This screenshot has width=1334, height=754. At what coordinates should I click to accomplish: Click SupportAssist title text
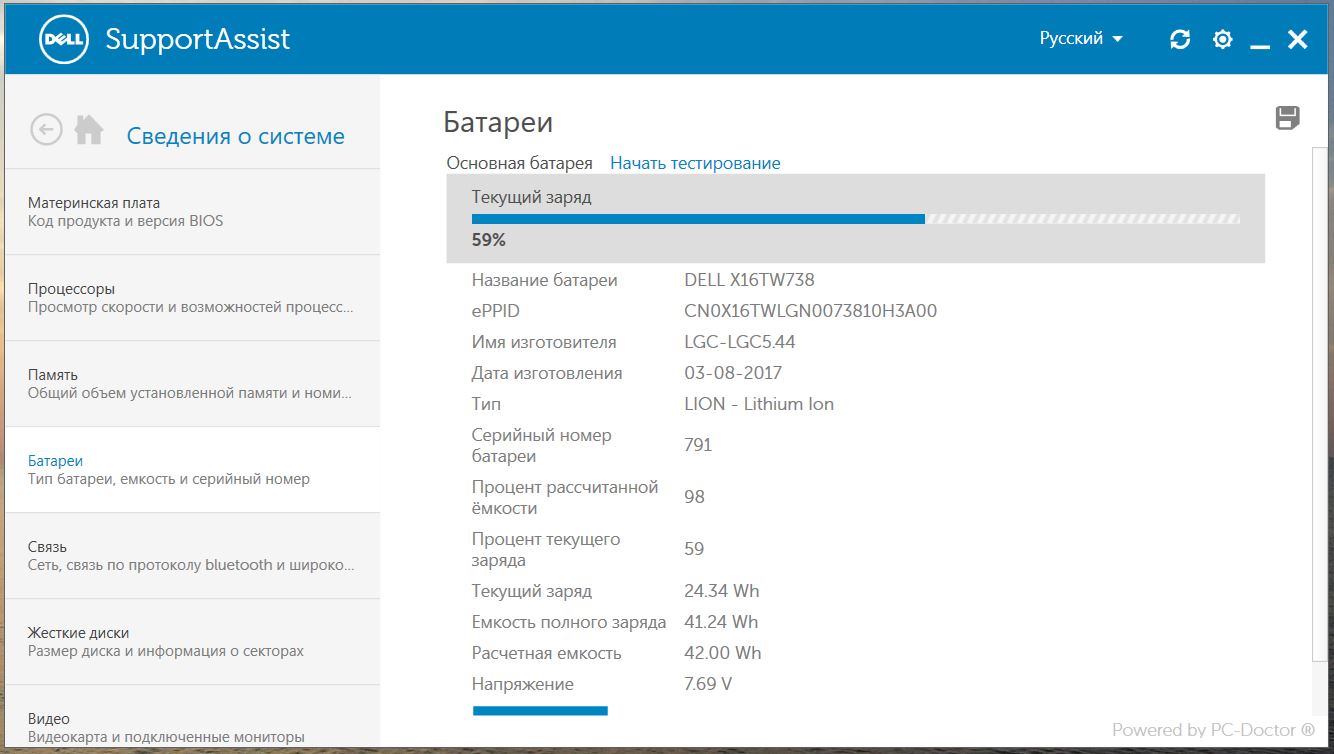[x=198, y=39]
